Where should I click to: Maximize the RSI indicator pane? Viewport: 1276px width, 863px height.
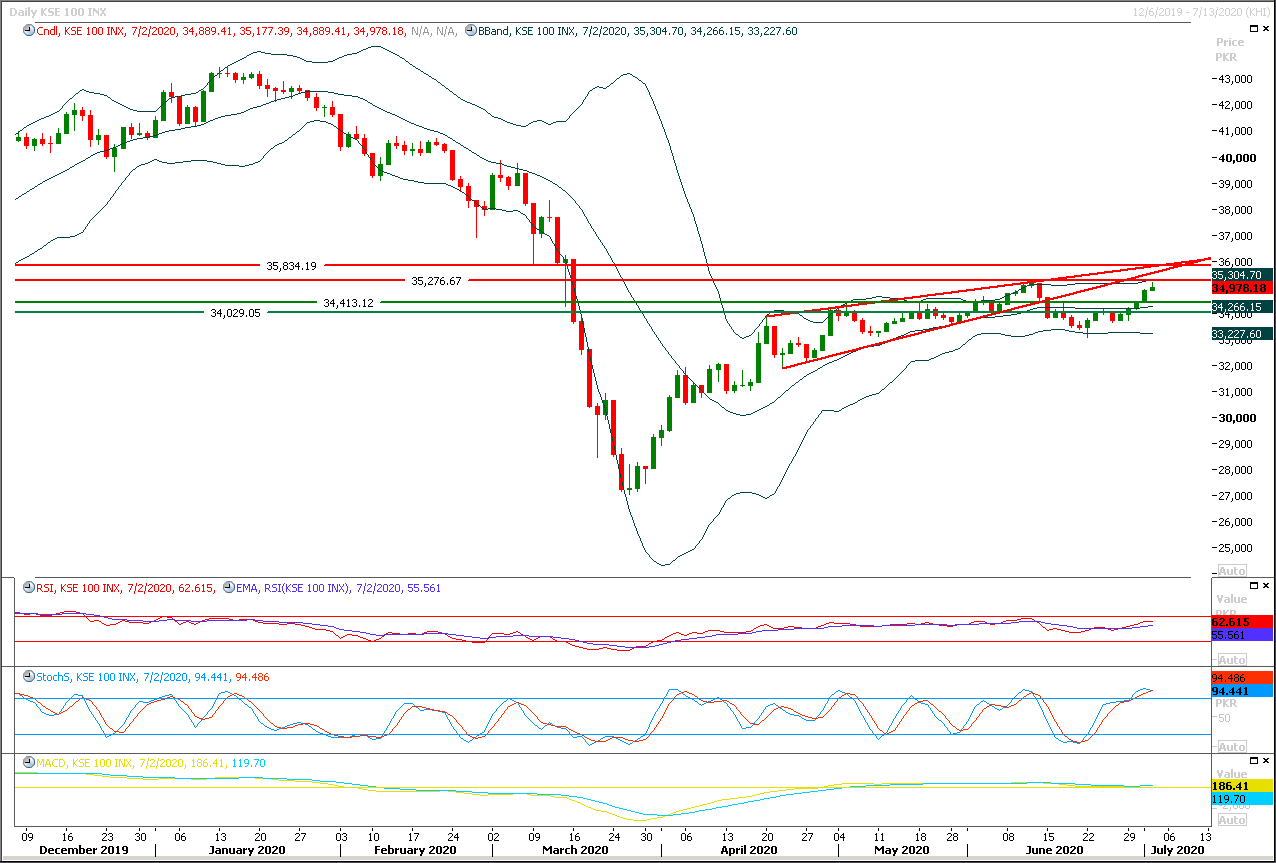click(x=1255, y=585)
